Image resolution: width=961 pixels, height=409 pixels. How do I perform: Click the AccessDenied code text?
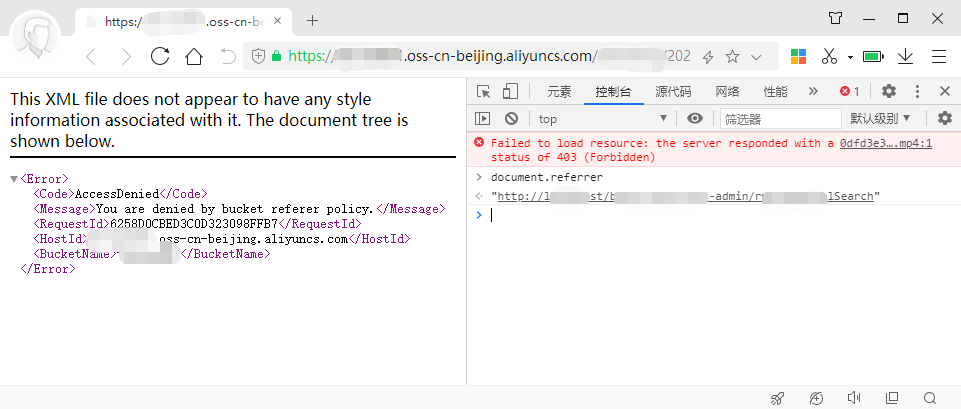click(x=116, y=194)
